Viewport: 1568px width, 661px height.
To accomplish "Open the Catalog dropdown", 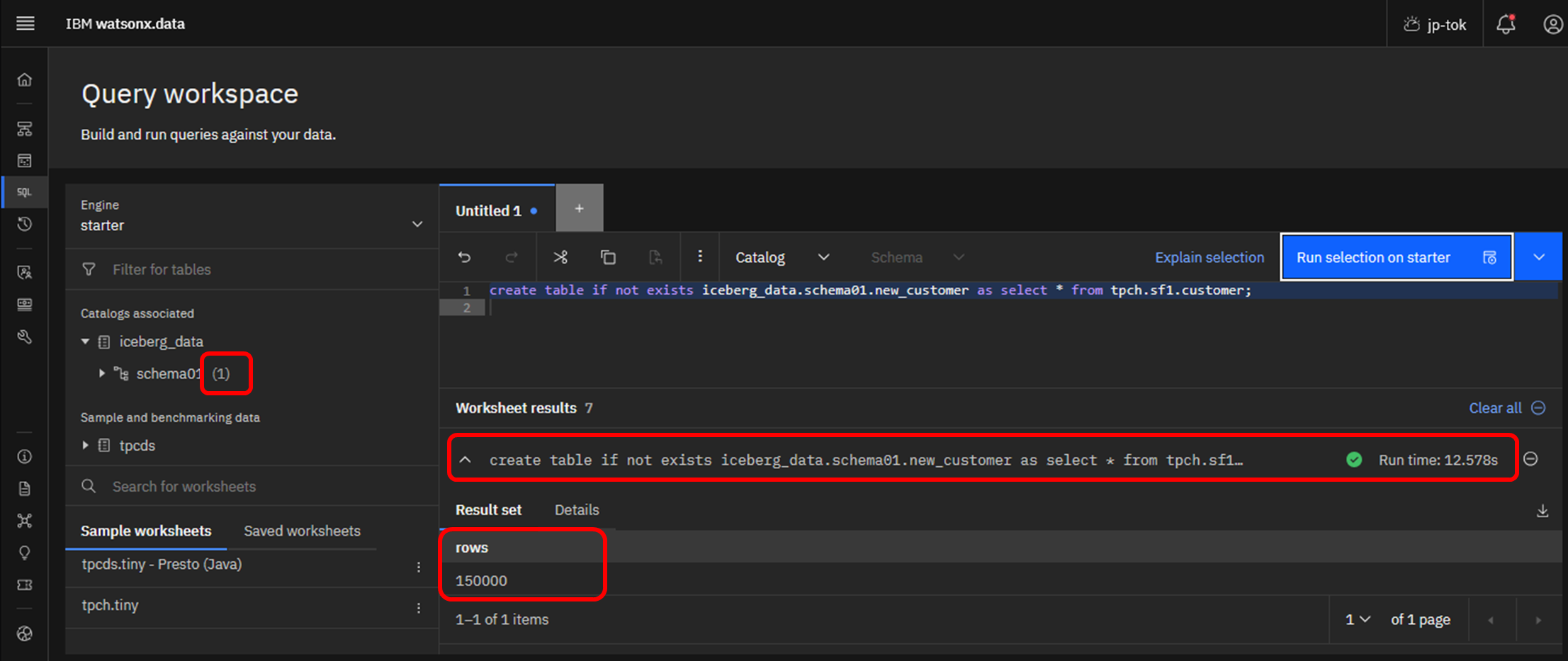I will [x=782, y=257].
